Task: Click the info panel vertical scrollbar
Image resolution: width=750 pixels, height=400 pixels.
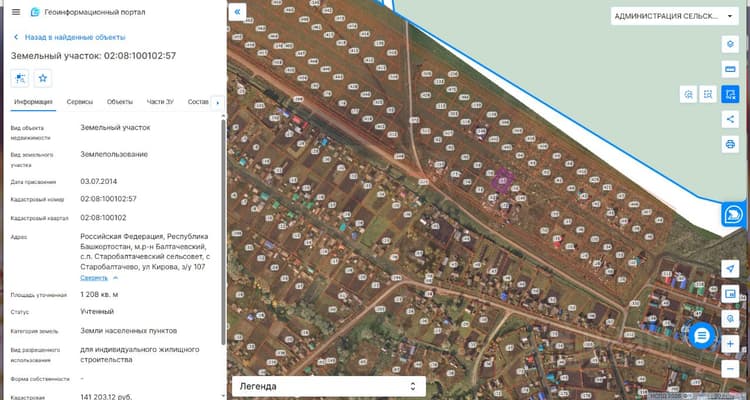Action: click(x=223, y=232)
